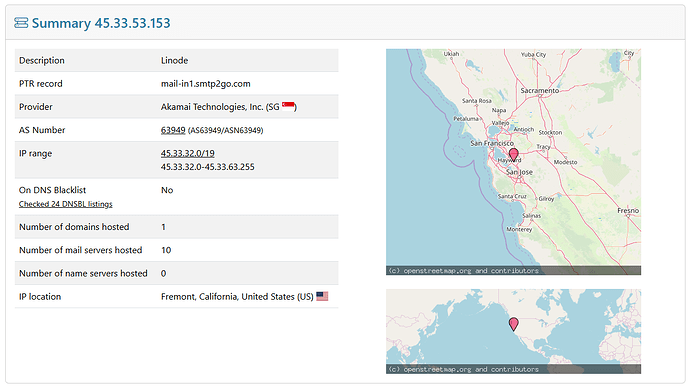This screenshot has width=690, height=388.
Task: Click the San Francisco label on map
Action: pyautogui.click(x=492, y=143)
